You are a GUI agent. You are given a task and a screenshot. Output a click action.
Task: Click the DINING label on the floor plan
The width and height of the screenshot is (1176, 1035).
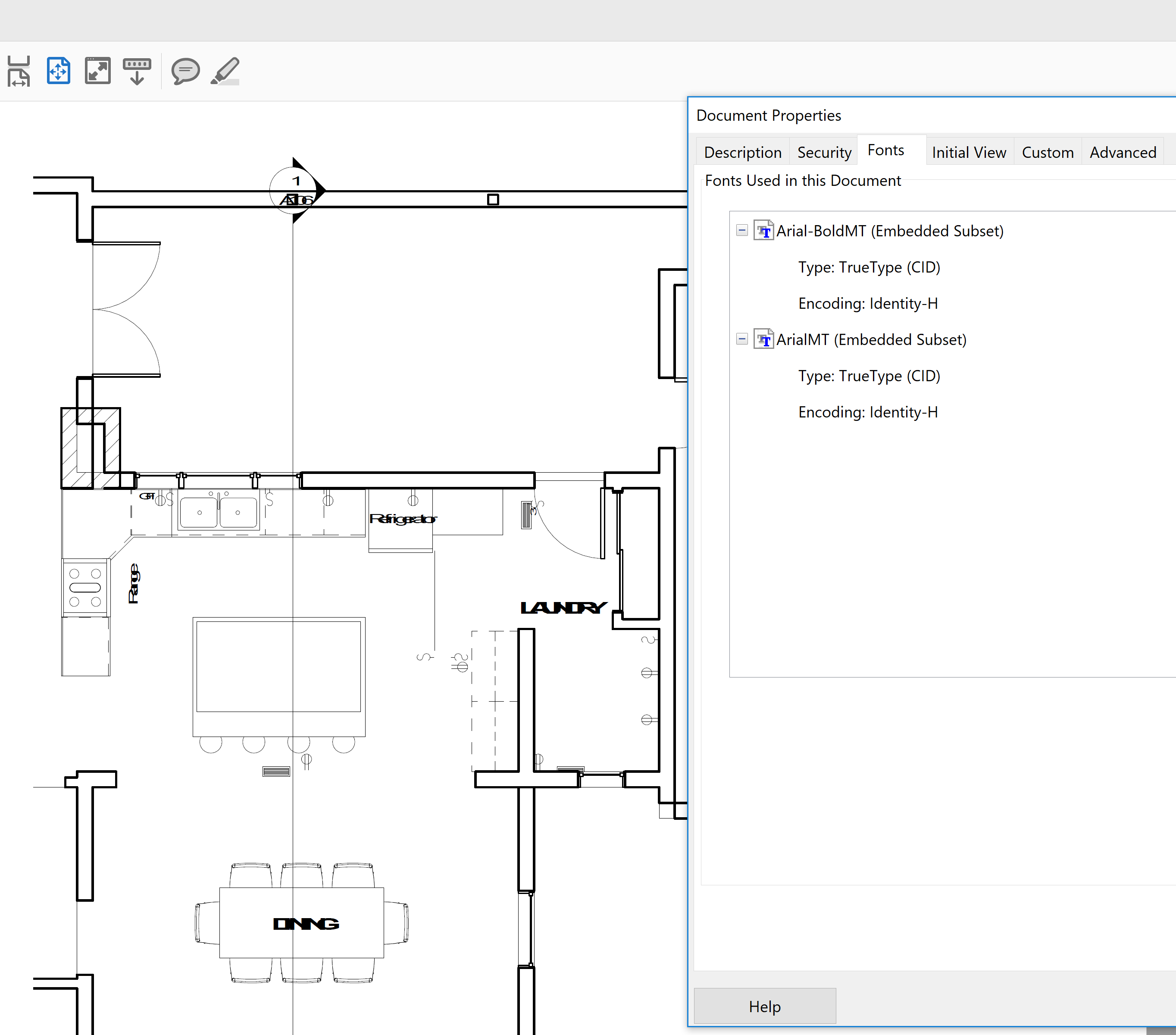[x=306, y=924]
